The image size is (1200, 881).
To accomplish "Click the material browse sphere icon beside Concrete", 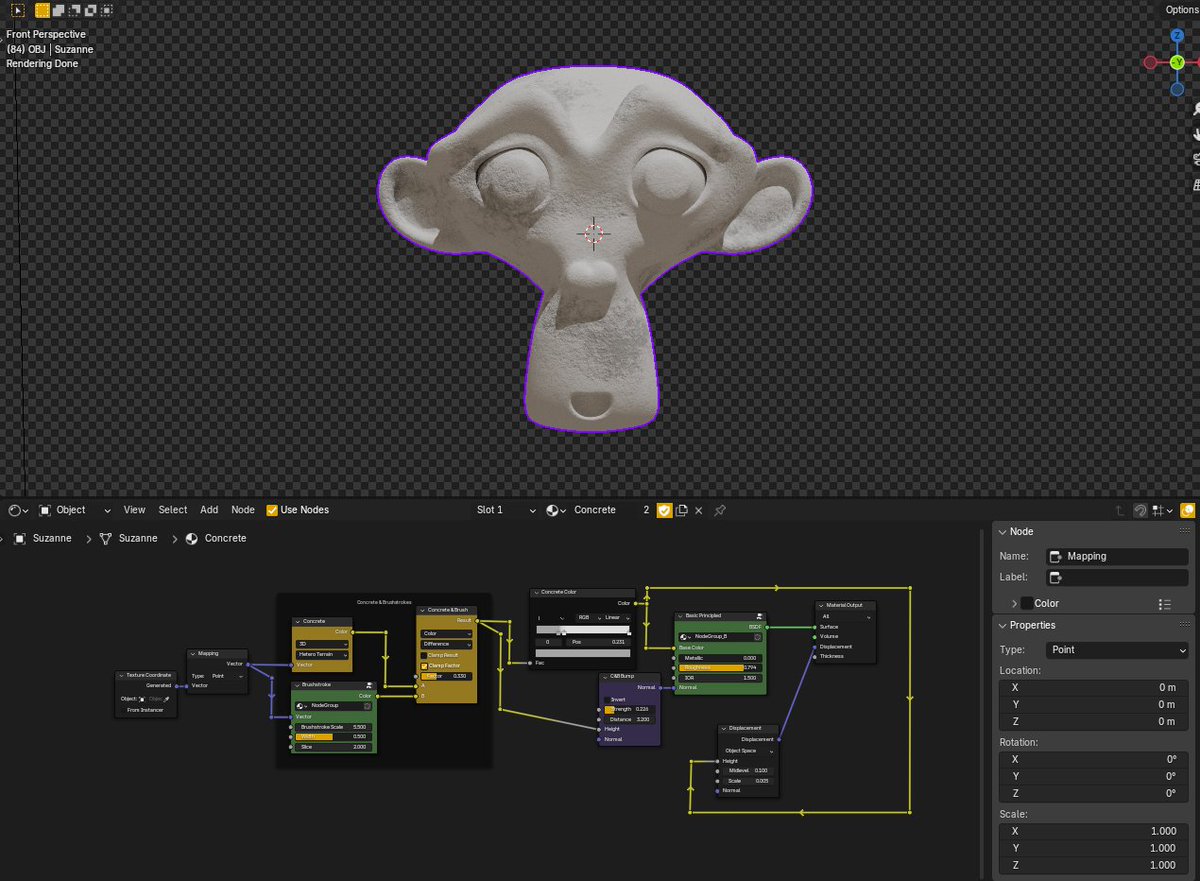I will click(557, 510).
